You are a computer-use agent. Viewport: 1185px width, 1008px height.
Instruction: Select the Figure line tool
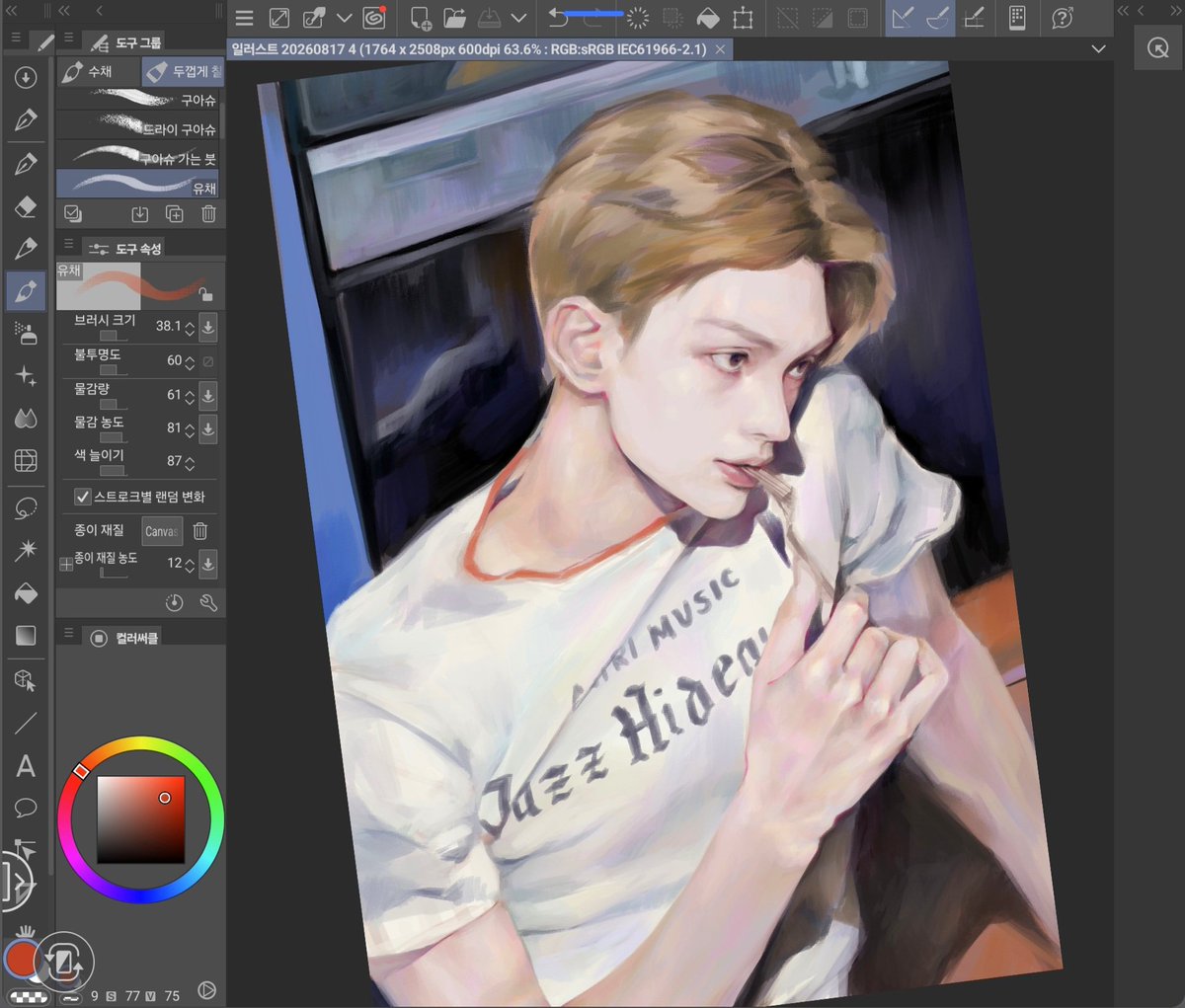click(26, 723)
